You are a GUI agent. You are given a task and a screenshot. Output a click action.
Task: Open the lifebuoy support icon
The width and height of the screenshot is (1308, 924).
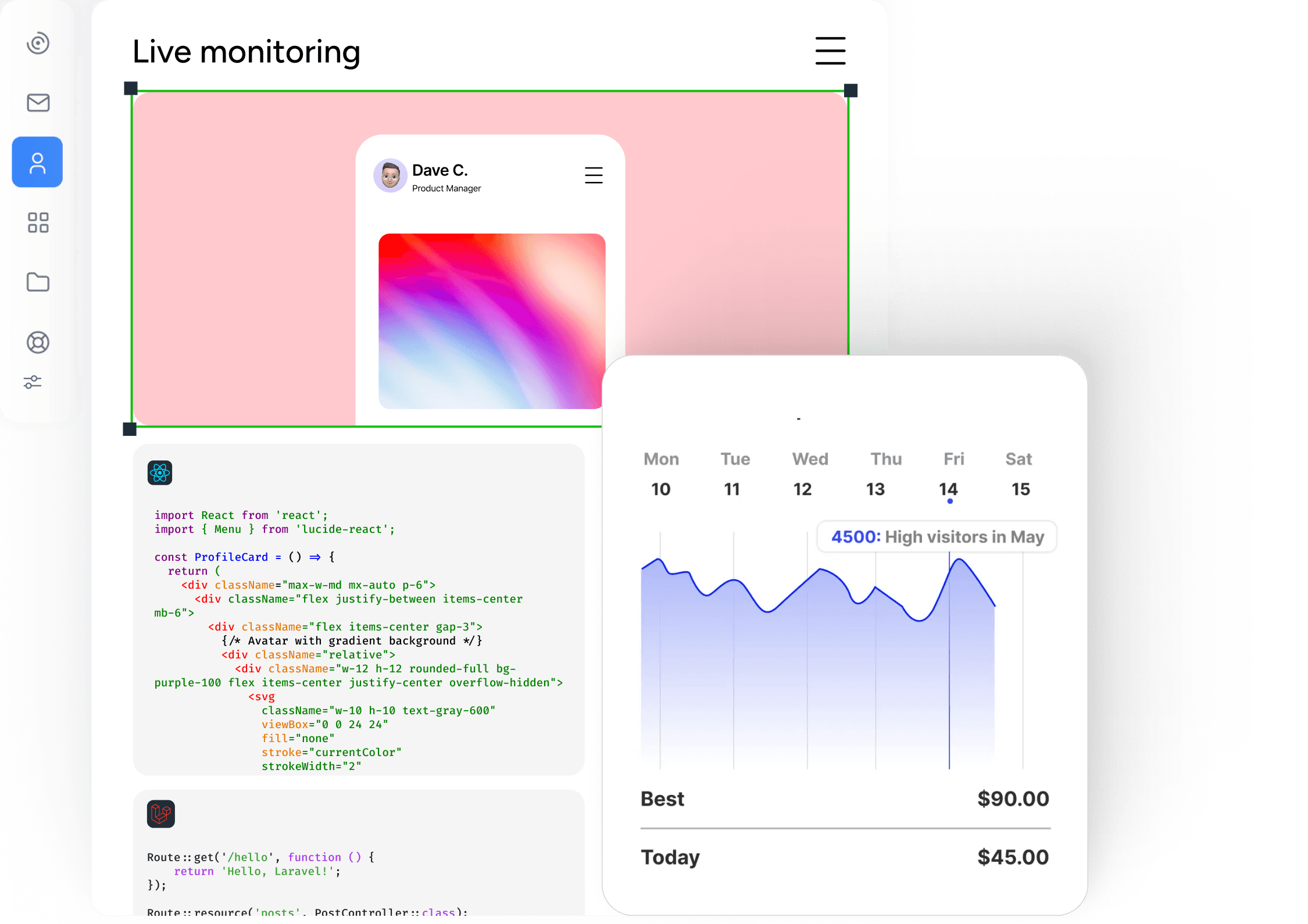[38, 342]
